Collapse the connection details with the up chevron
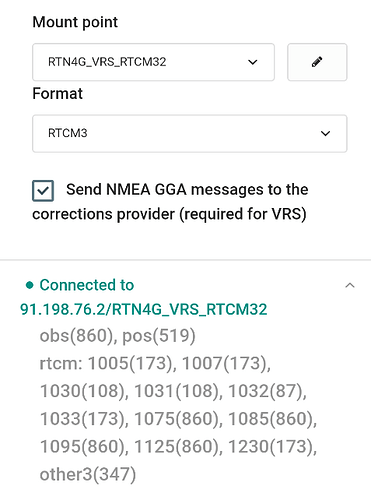This screenshot has width=371, height=500. (350, 285)
